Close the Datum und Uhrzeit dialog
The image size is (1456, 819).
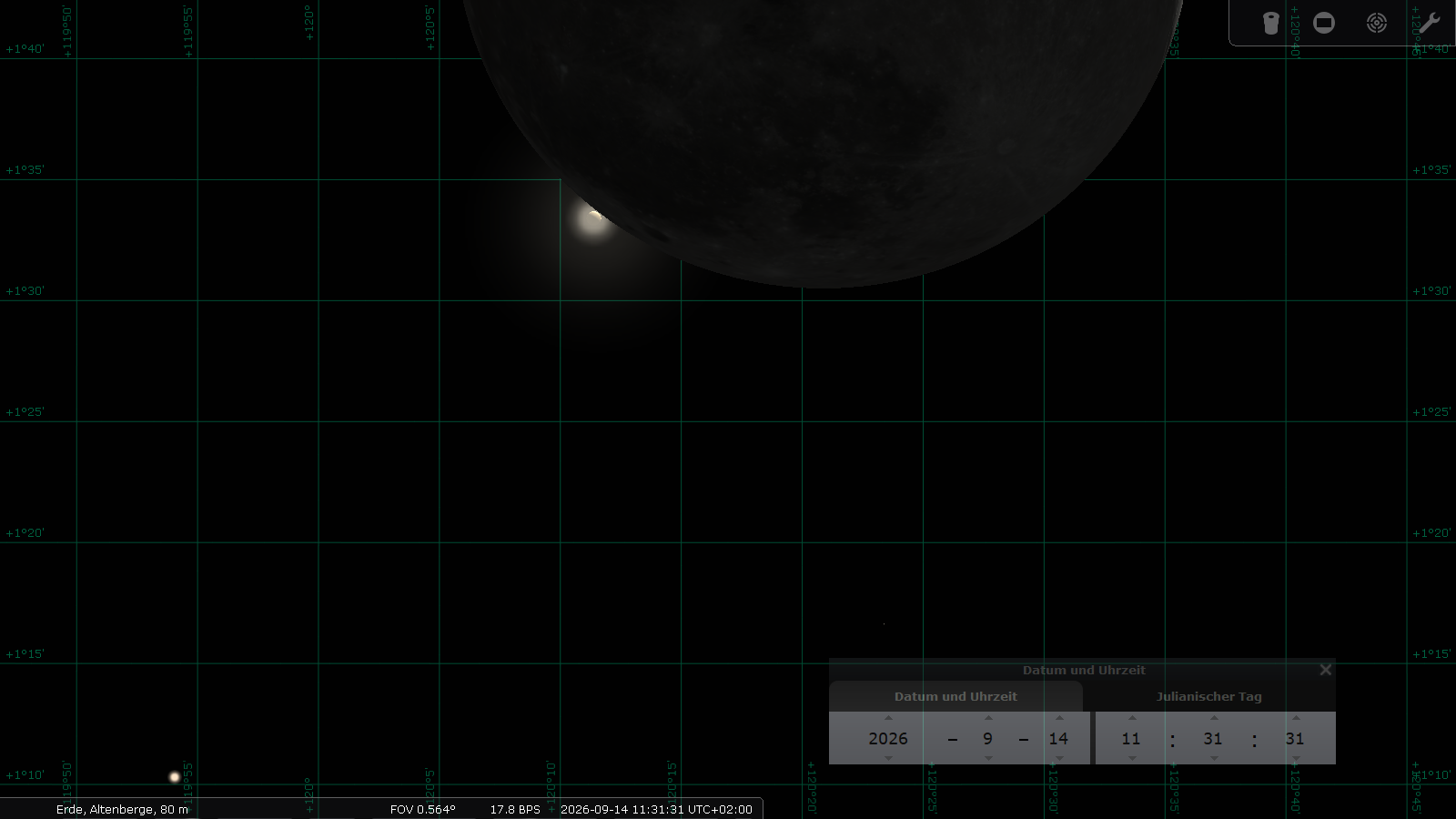point(1326,670)
